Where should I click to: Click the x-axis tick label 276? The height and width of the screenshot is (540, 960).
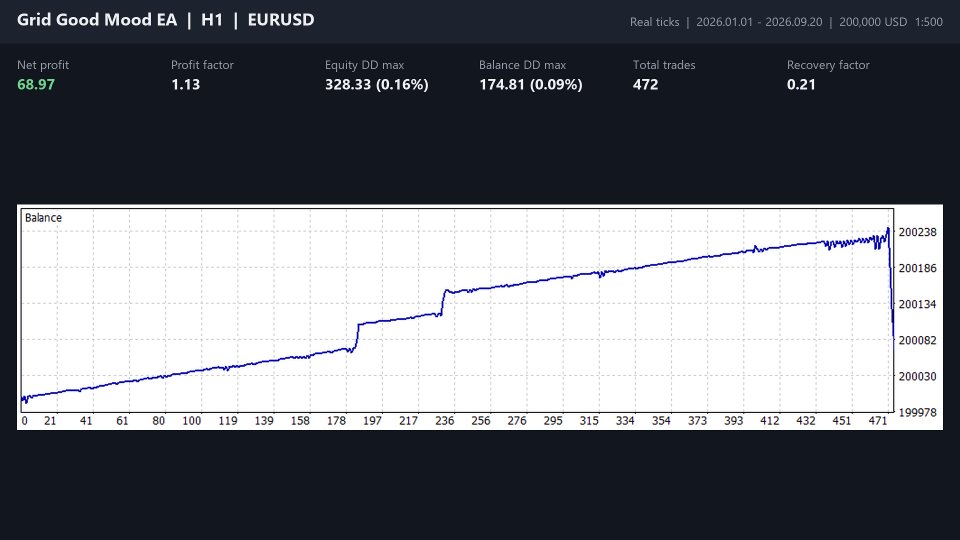[x=517, y=421]
